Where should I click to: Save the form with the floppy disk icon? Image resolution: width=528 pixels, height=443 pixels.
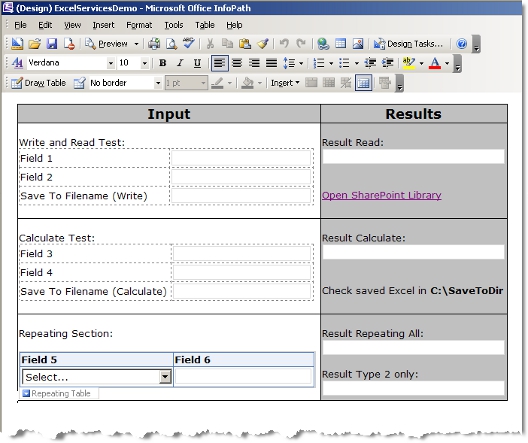[x=52, y=44]
